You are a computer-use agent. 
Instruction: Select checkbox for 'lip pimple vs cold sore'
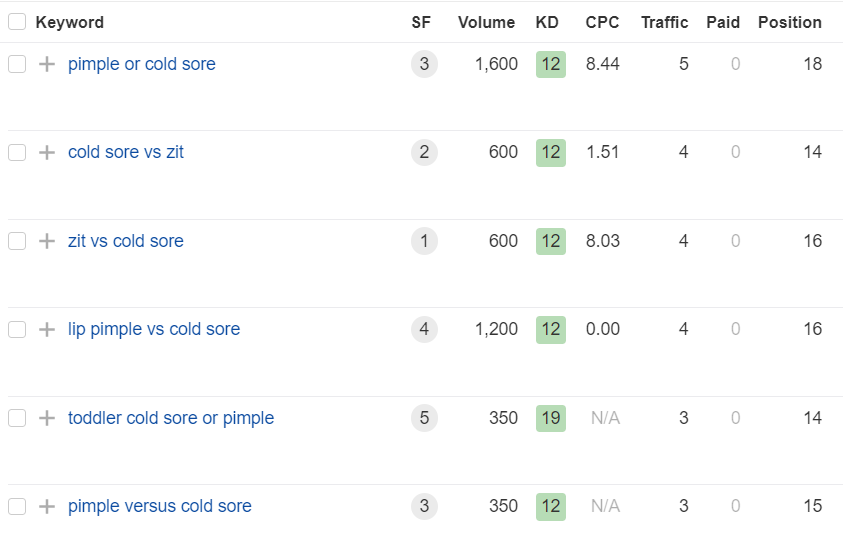pyautogui.click(x=17, y=330)
